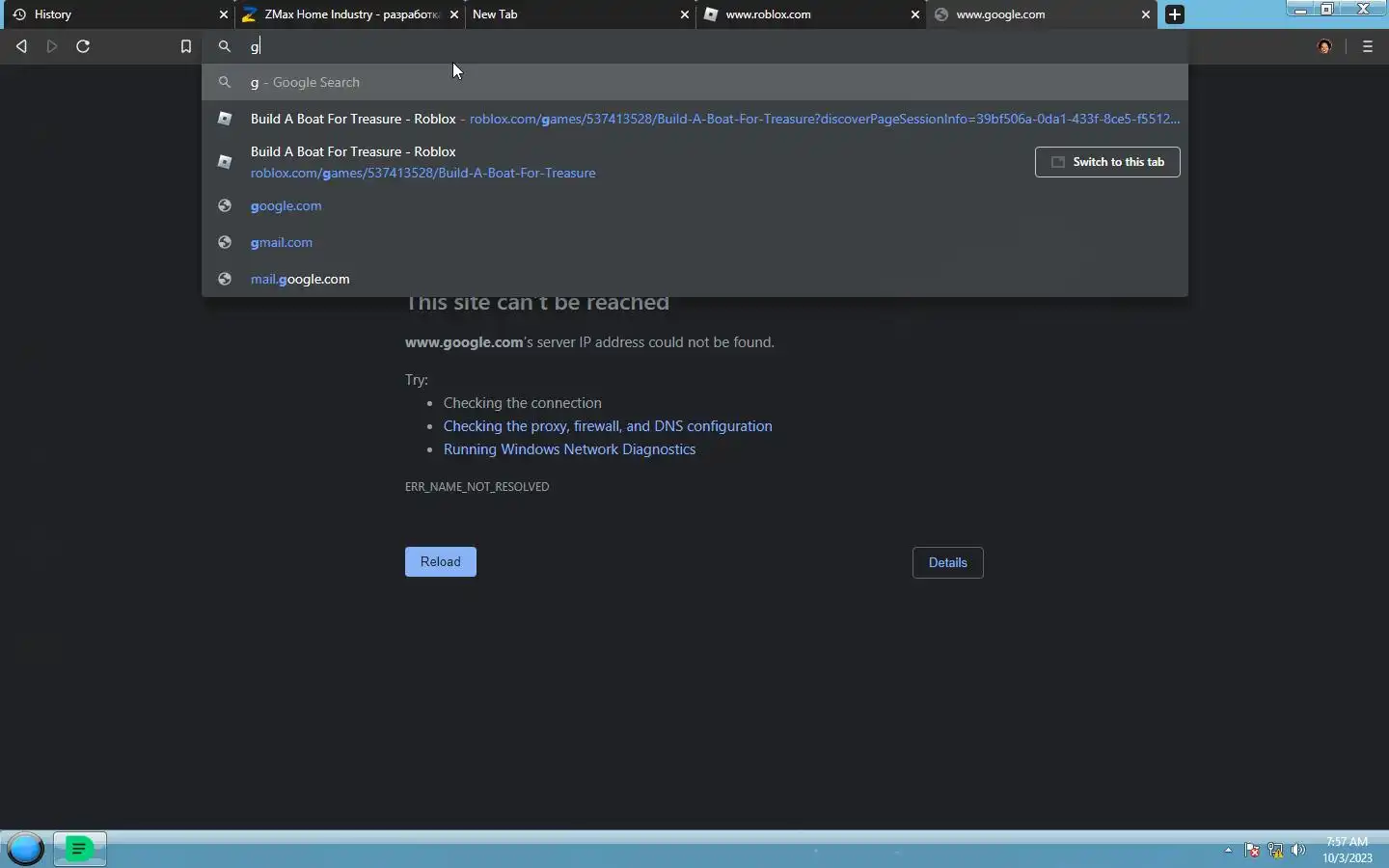
Task: Click magnifier icon in Google Search suggestion
Action: click(225, 82)
